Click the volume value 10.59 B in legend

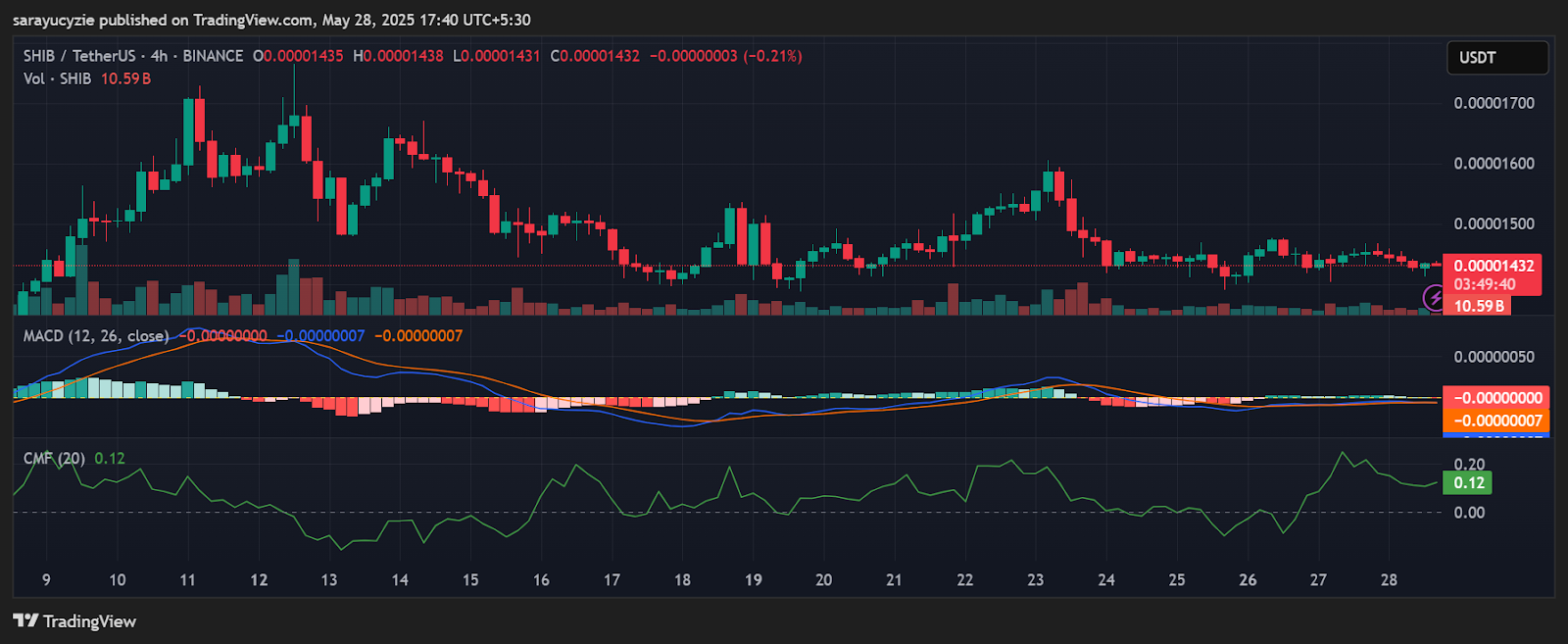click(x=125, y=78)
